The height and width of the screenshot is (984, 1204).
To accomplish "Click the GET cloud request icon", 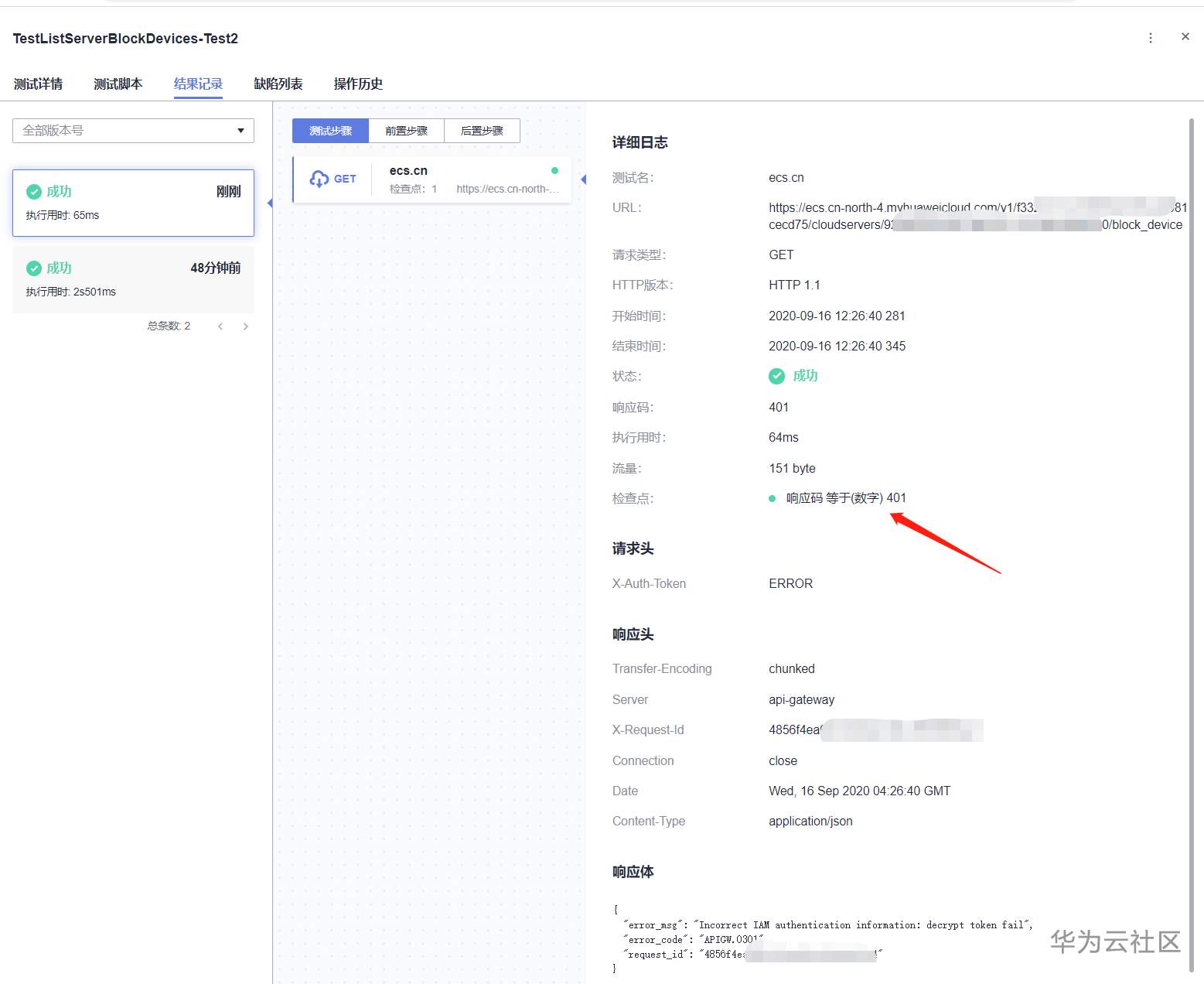I will click(x=319, y=179).
